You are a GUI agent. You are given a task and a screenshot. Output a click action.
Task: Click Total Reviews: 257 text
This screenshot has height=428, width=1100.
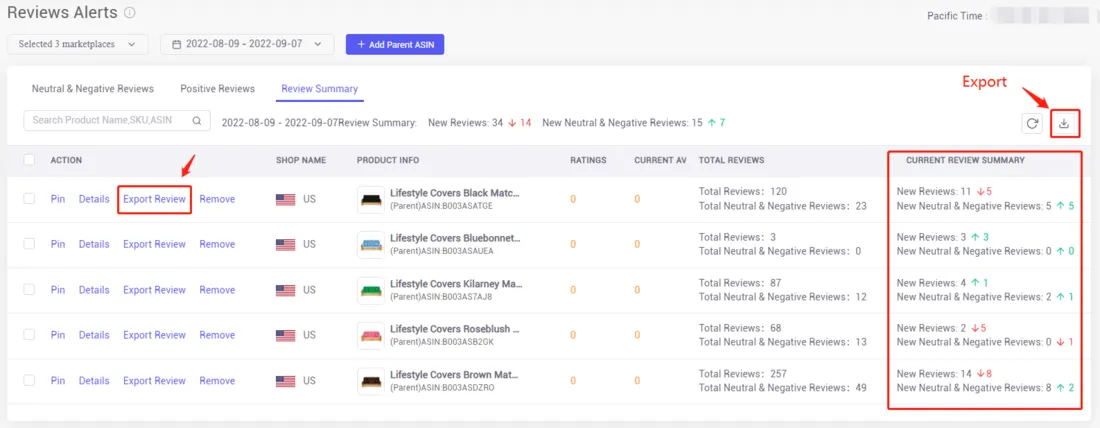tap(743, 374)
